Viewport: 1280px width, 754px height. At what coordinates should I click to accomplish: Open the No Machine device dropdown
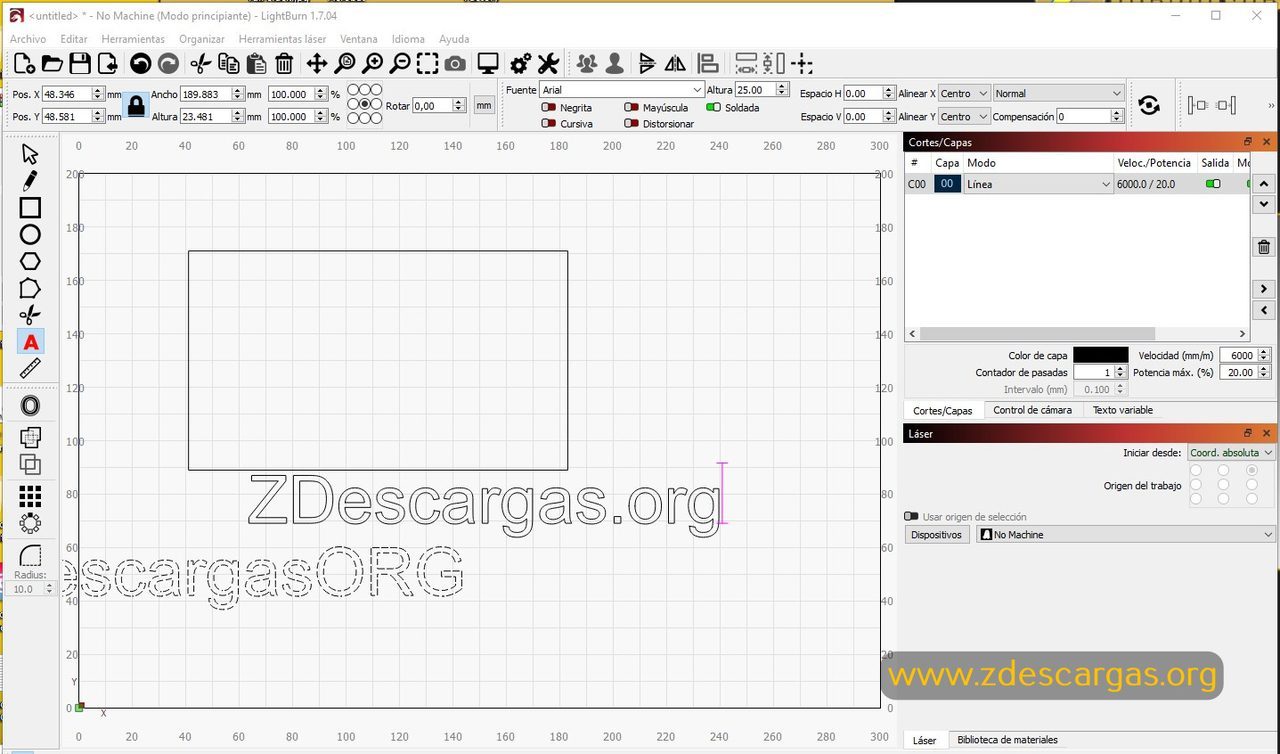tap(1127, 535)
